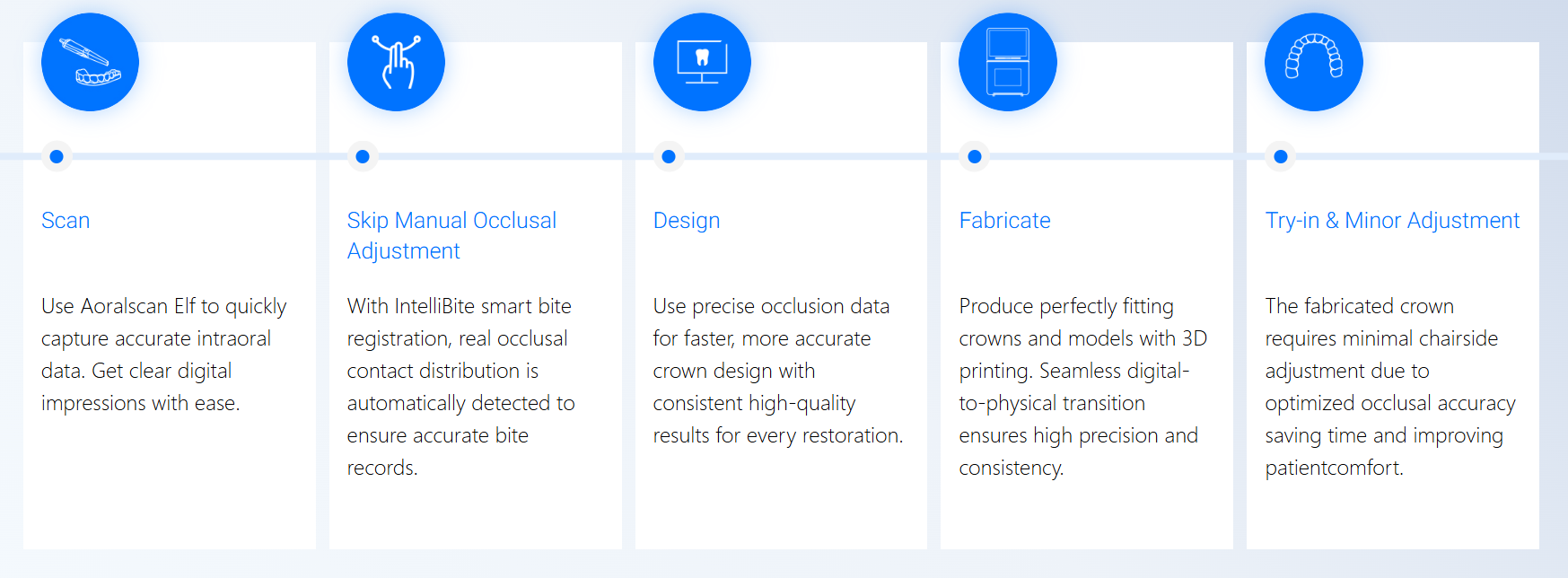Open the Scan heading link
This screenshot has height=578, width=1568.
[x=66, y=221]
